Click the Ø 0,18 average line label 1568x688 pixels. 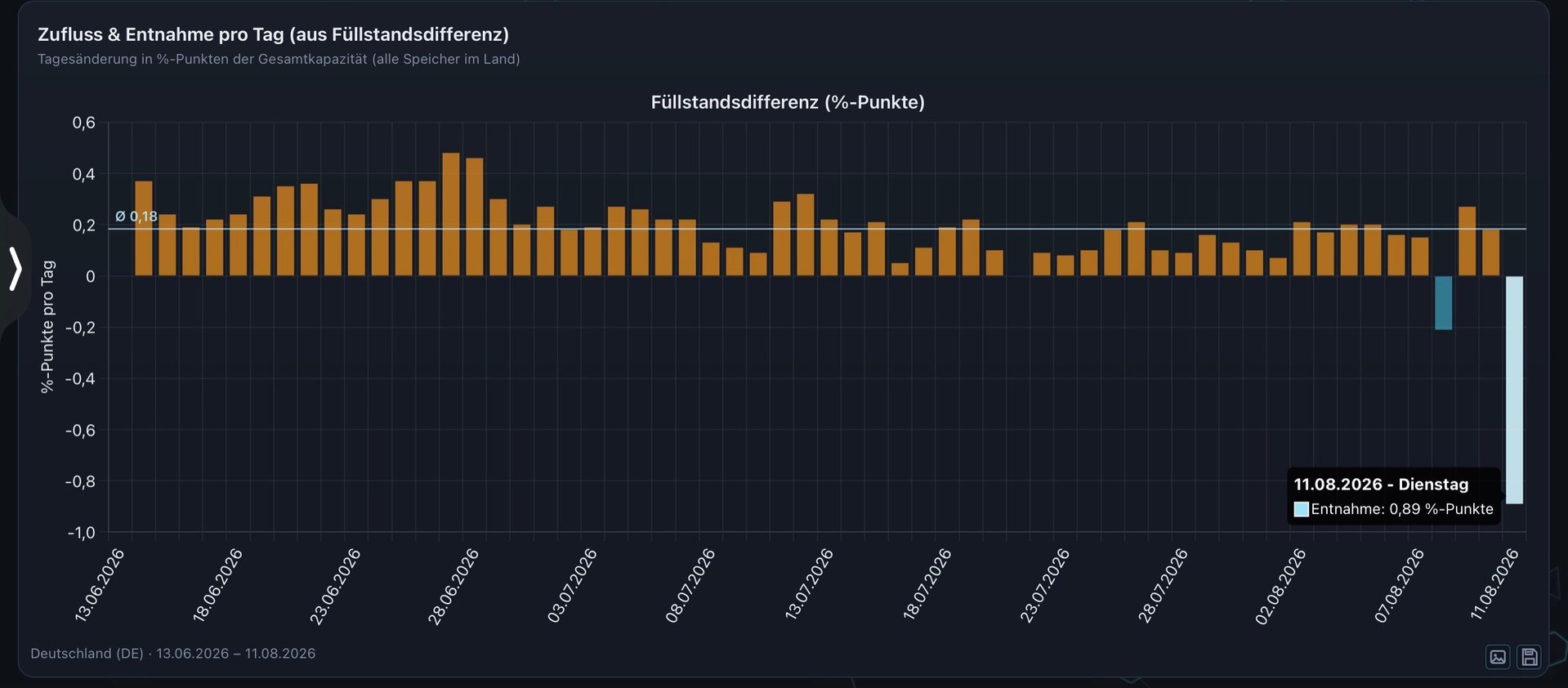pyautogui.click(x=136, y=217)
